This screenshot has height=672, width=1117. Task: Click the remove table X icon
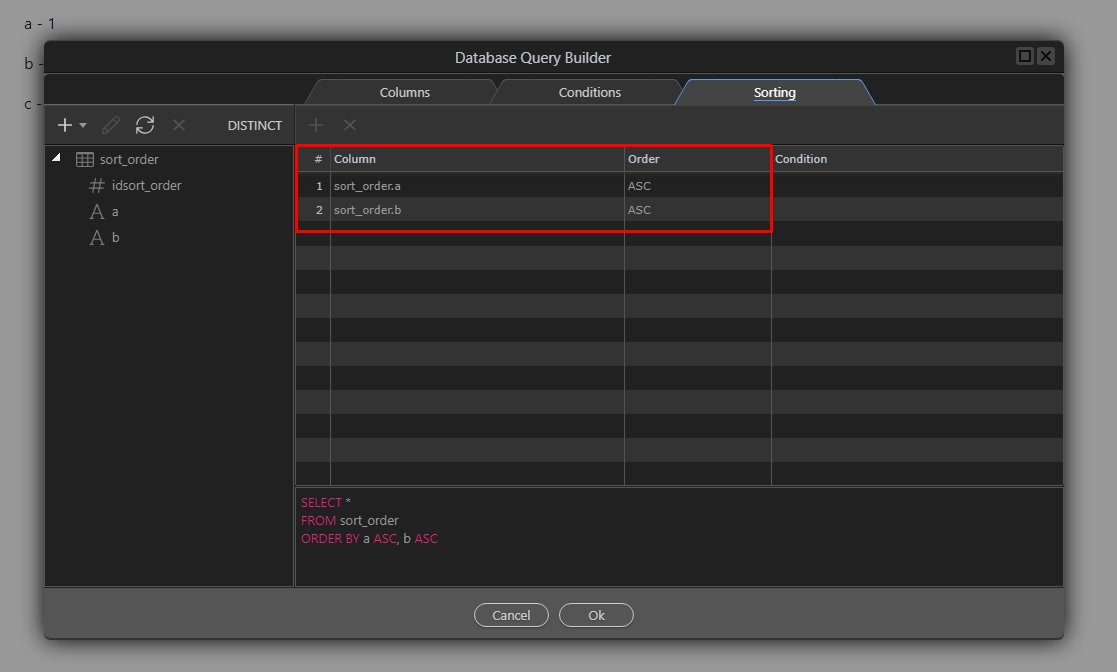tap(179, 125)
